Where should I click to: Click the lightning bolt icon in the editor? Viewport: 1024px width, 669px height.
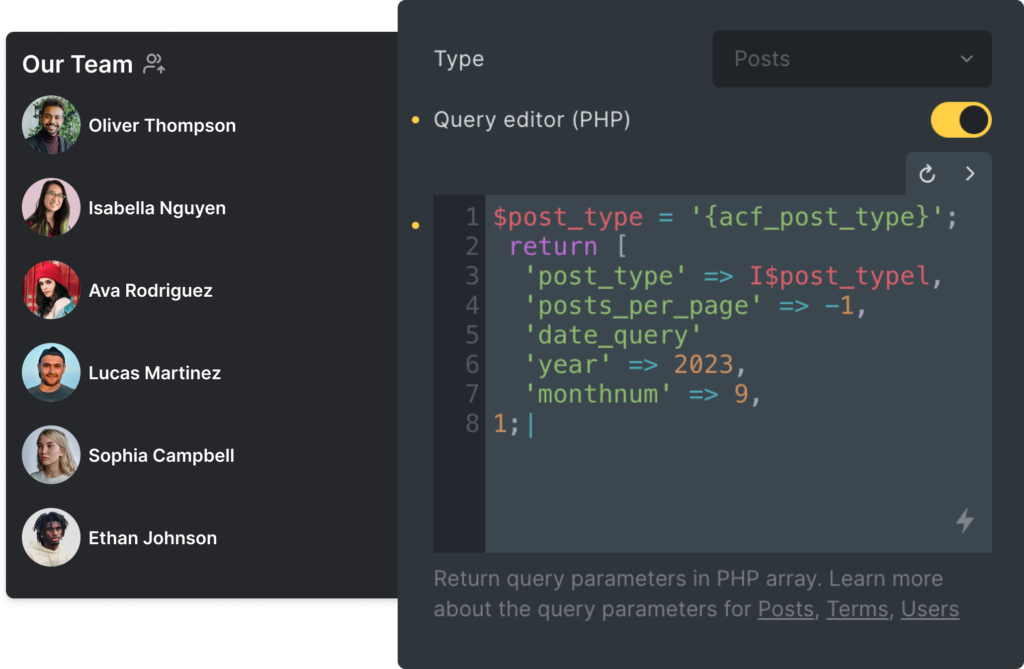(964, 520)
